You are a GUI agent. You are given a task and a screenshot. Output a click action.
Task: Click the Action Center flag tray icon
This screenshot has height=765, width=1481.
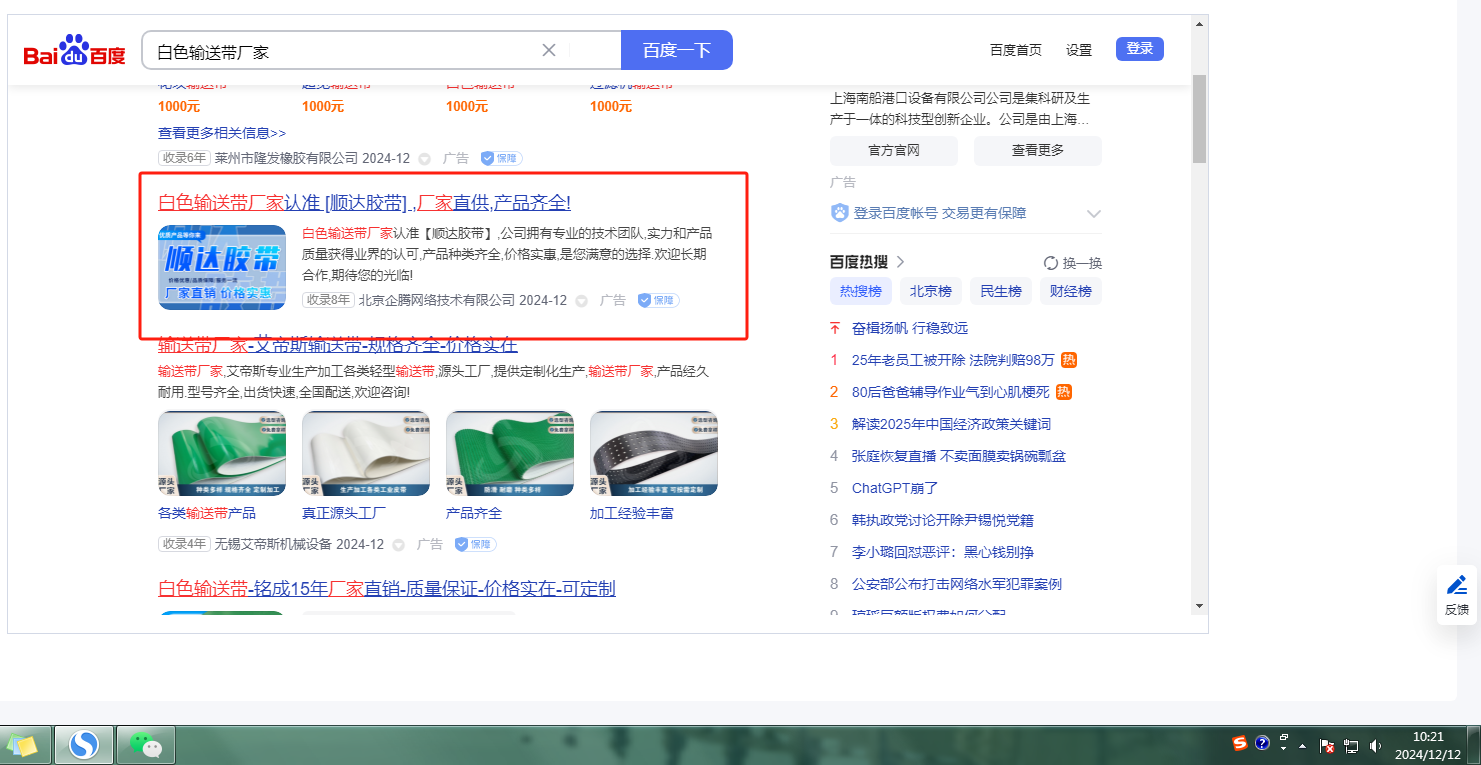click(1328, 746)
